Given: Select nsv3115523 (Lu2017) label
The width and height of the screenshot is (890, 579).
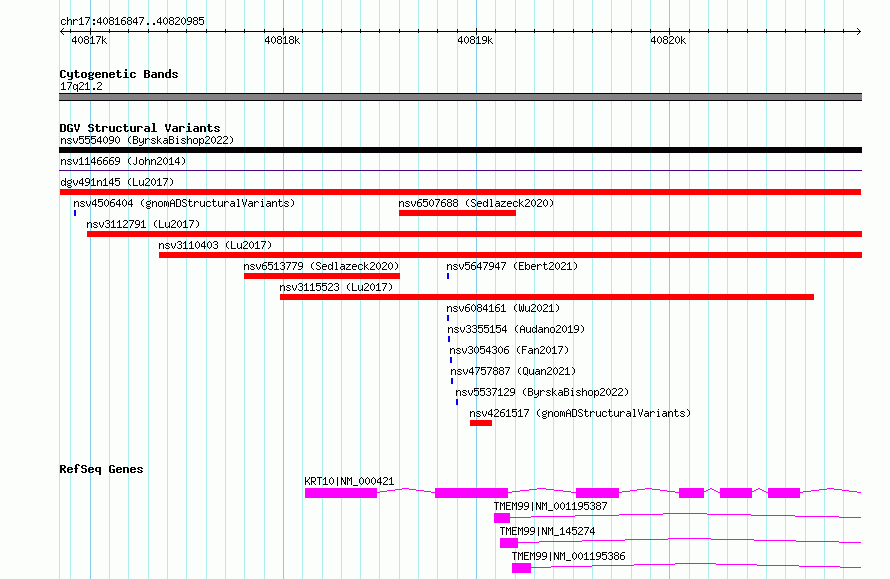Looking at the screenshot, I should (336, 287).
